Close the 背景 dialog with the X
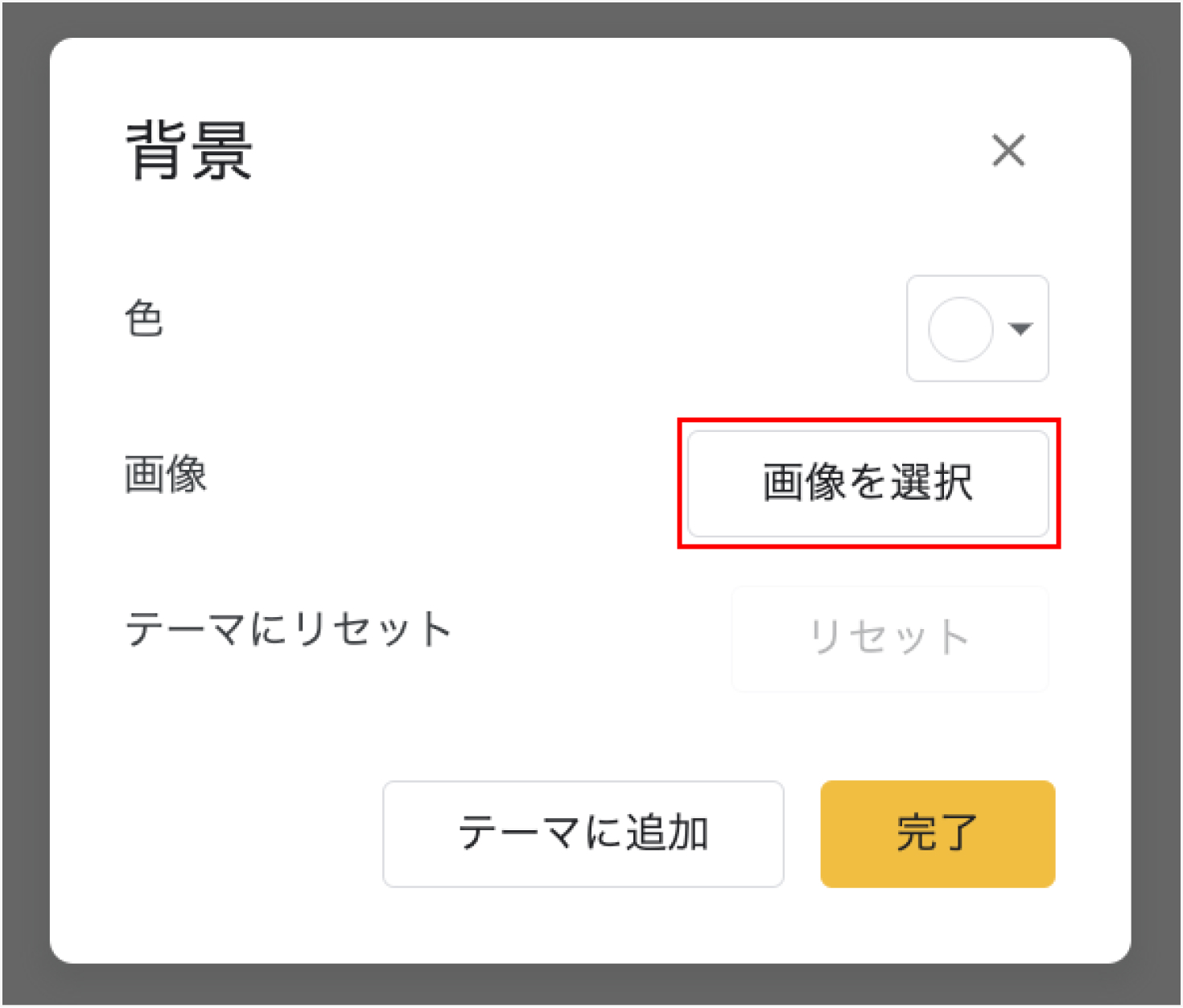This screenshot has height=1008, width=1183. 1008,150
